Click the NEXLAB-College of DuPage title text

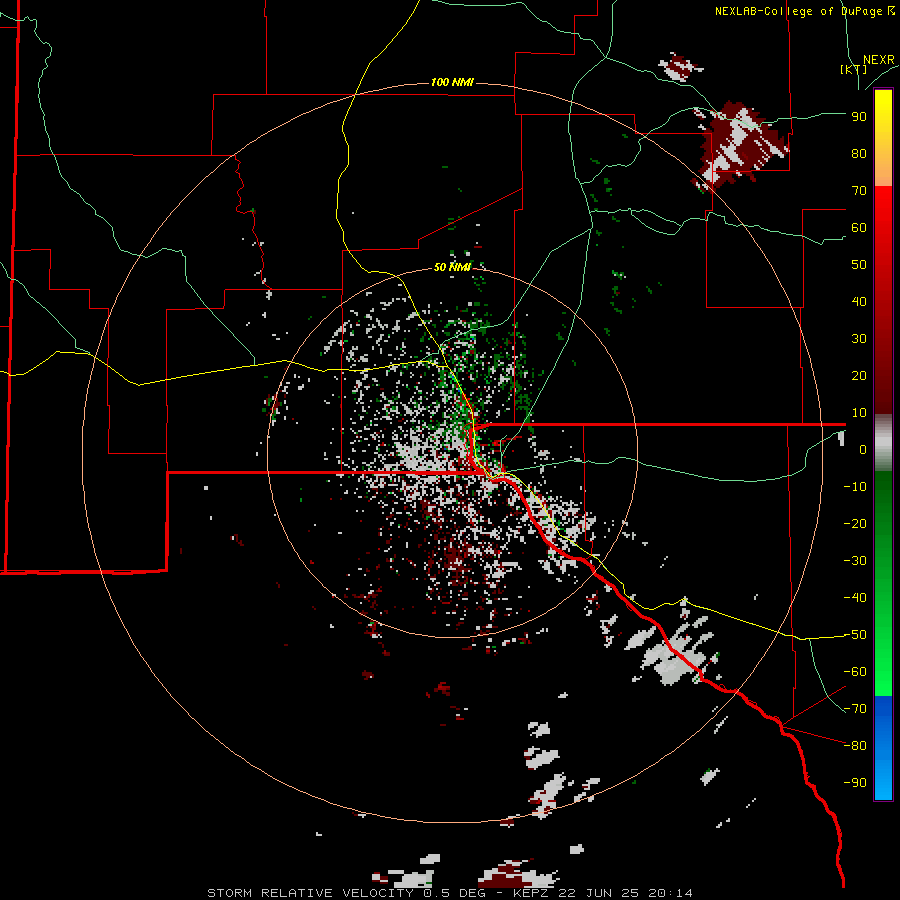pyautogui.click(x=804, y=11)
